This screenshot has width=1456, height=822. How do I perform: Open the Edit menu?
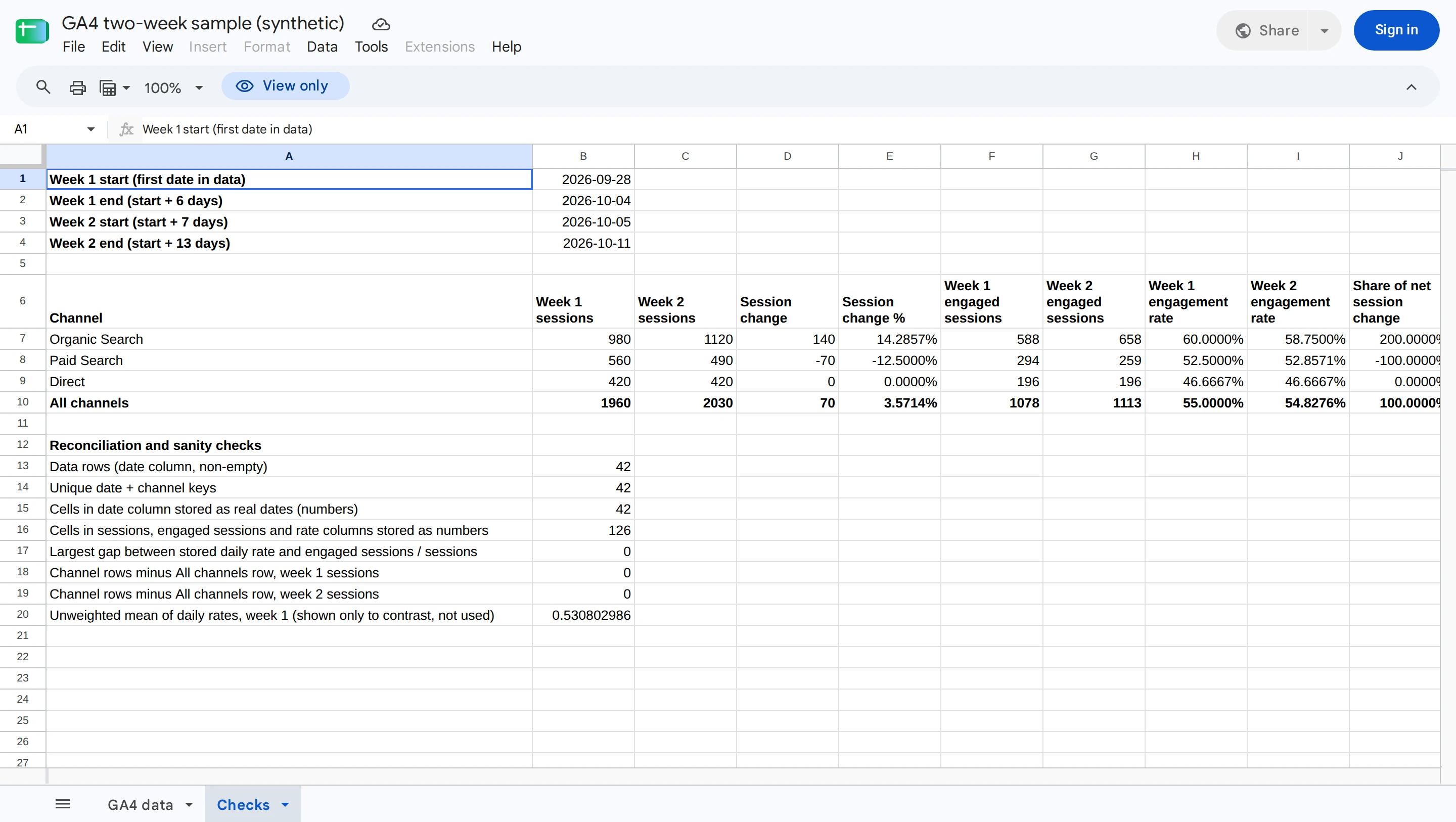[114, 47]
